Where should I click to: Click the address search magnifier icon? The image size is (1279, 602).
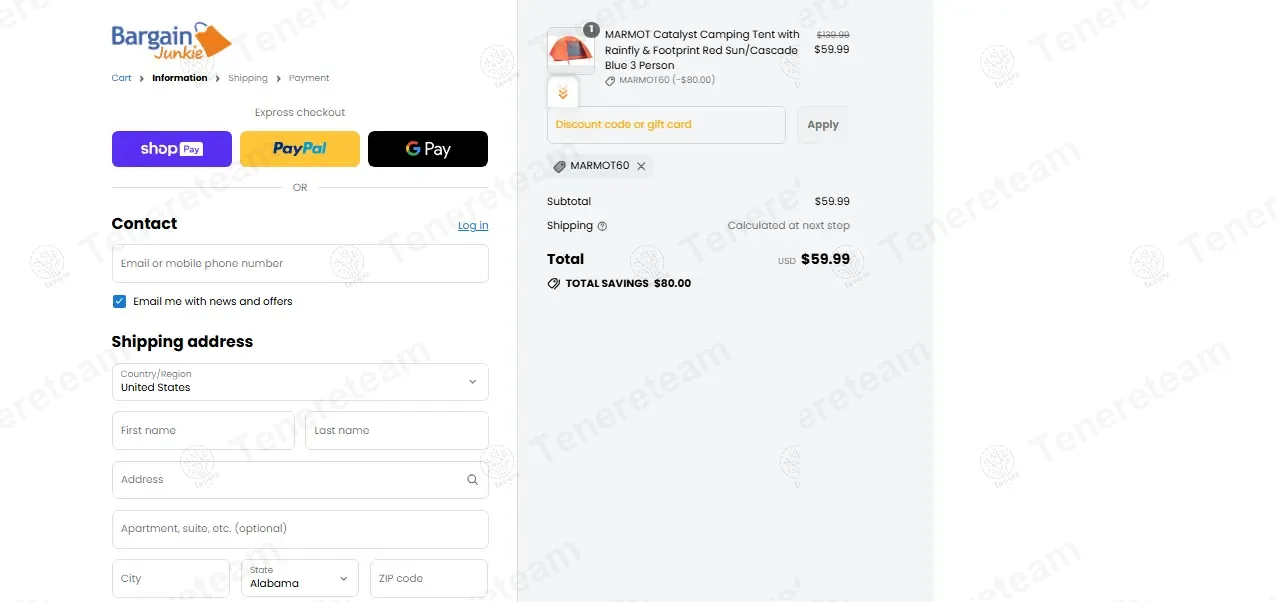[x=472, y=480]
